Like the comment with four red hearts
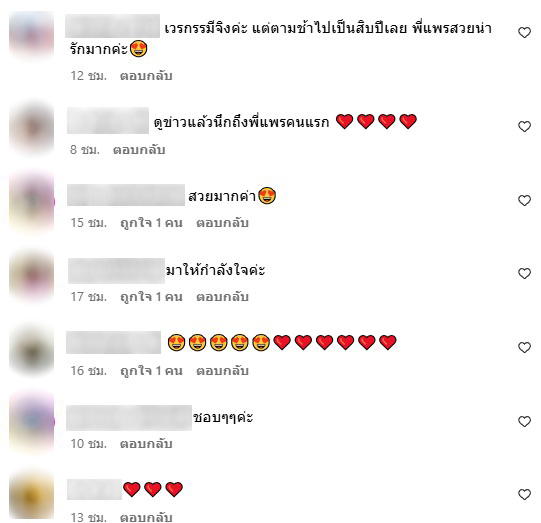 [524, 126]
